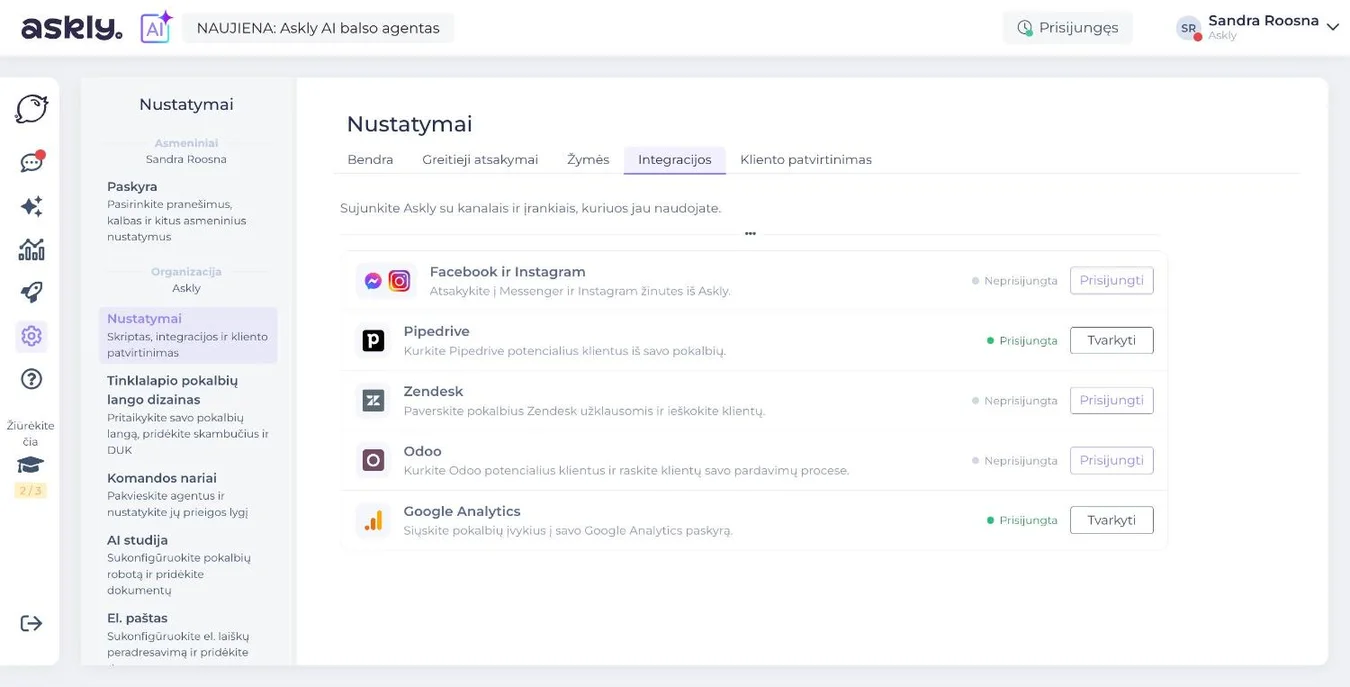Open Paskyra in the settings menu
Viewport: 1350px width, 687px height.
point(187,211)
